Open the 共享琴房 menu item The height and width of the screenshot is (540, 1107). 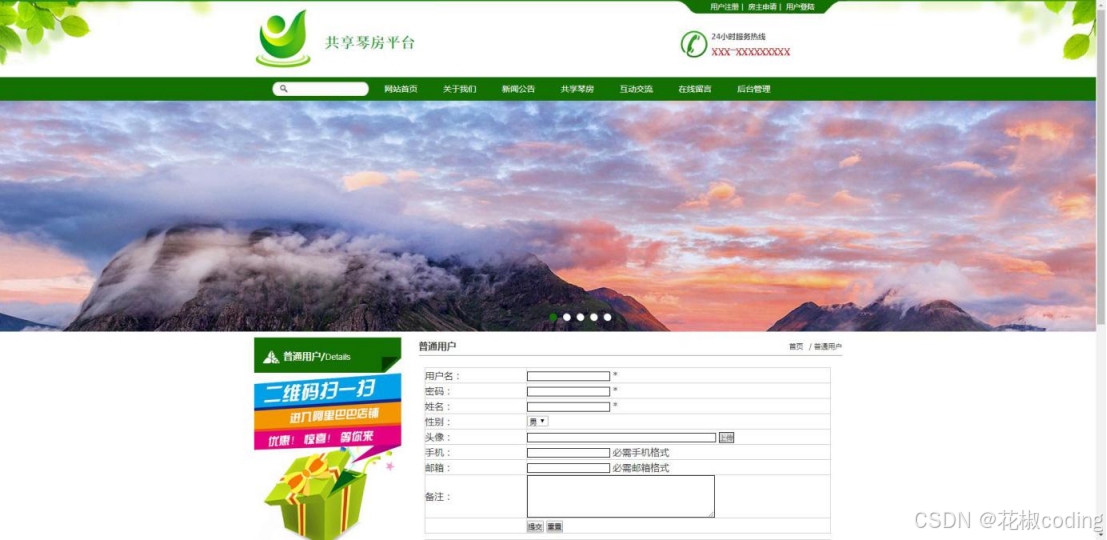[x=578, y=89]
